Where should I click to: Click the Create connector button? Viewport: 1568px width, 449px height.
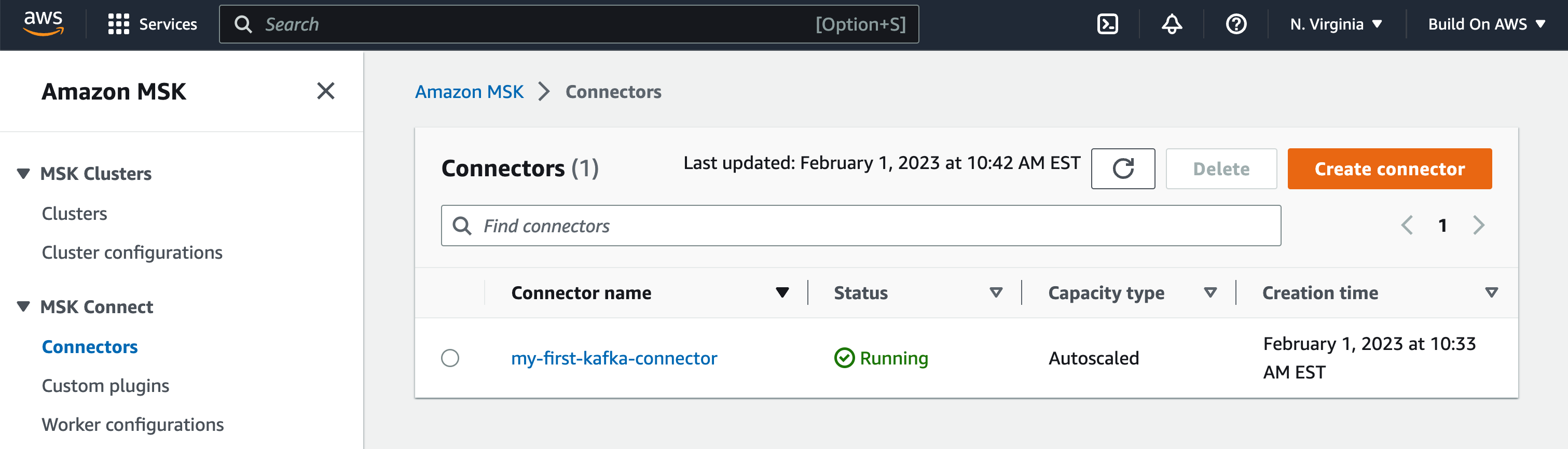(1389, 169)
